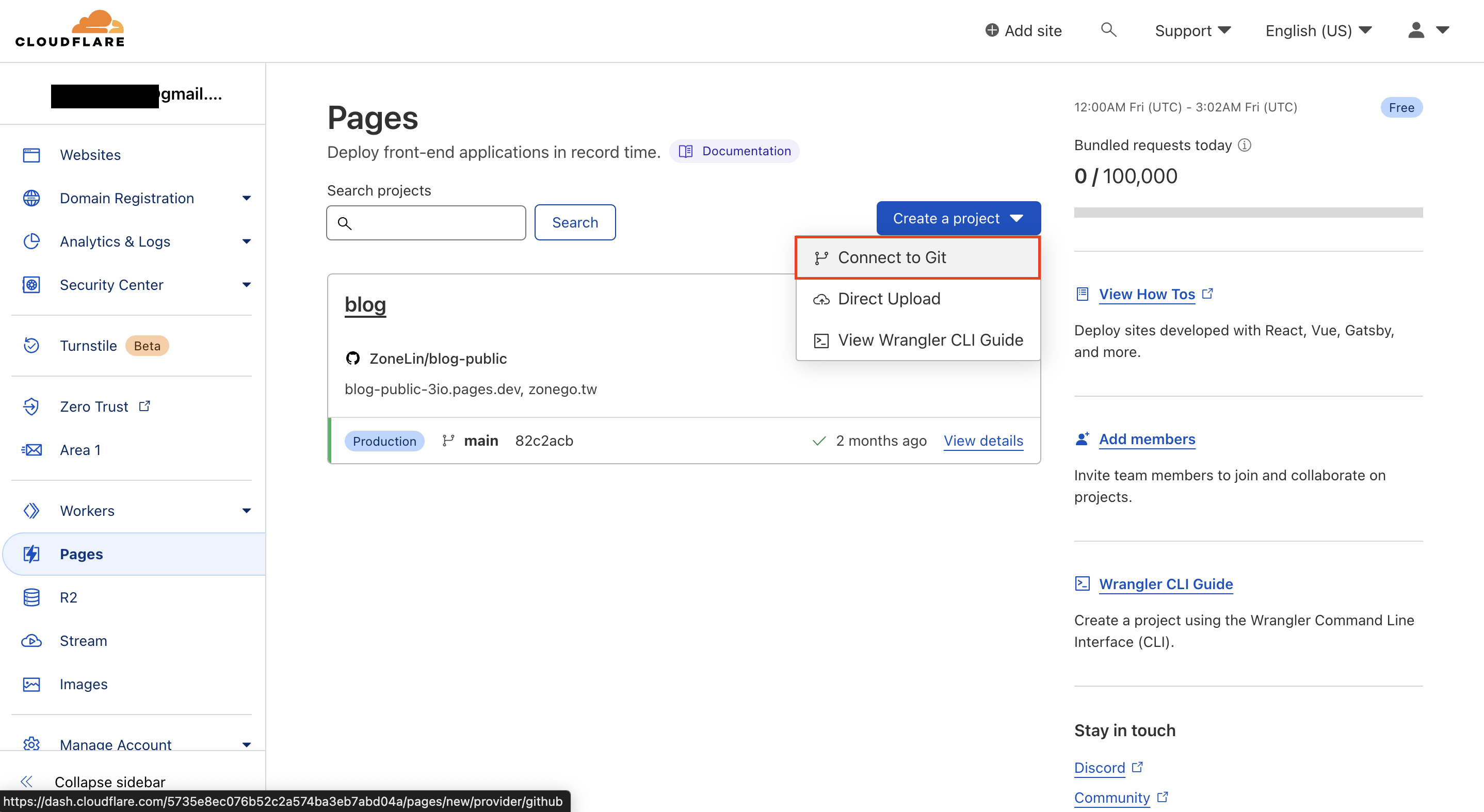1484x812 pixels.
Task: Click the Zero Trust icon in sidebar
Action: pos(31,407)
